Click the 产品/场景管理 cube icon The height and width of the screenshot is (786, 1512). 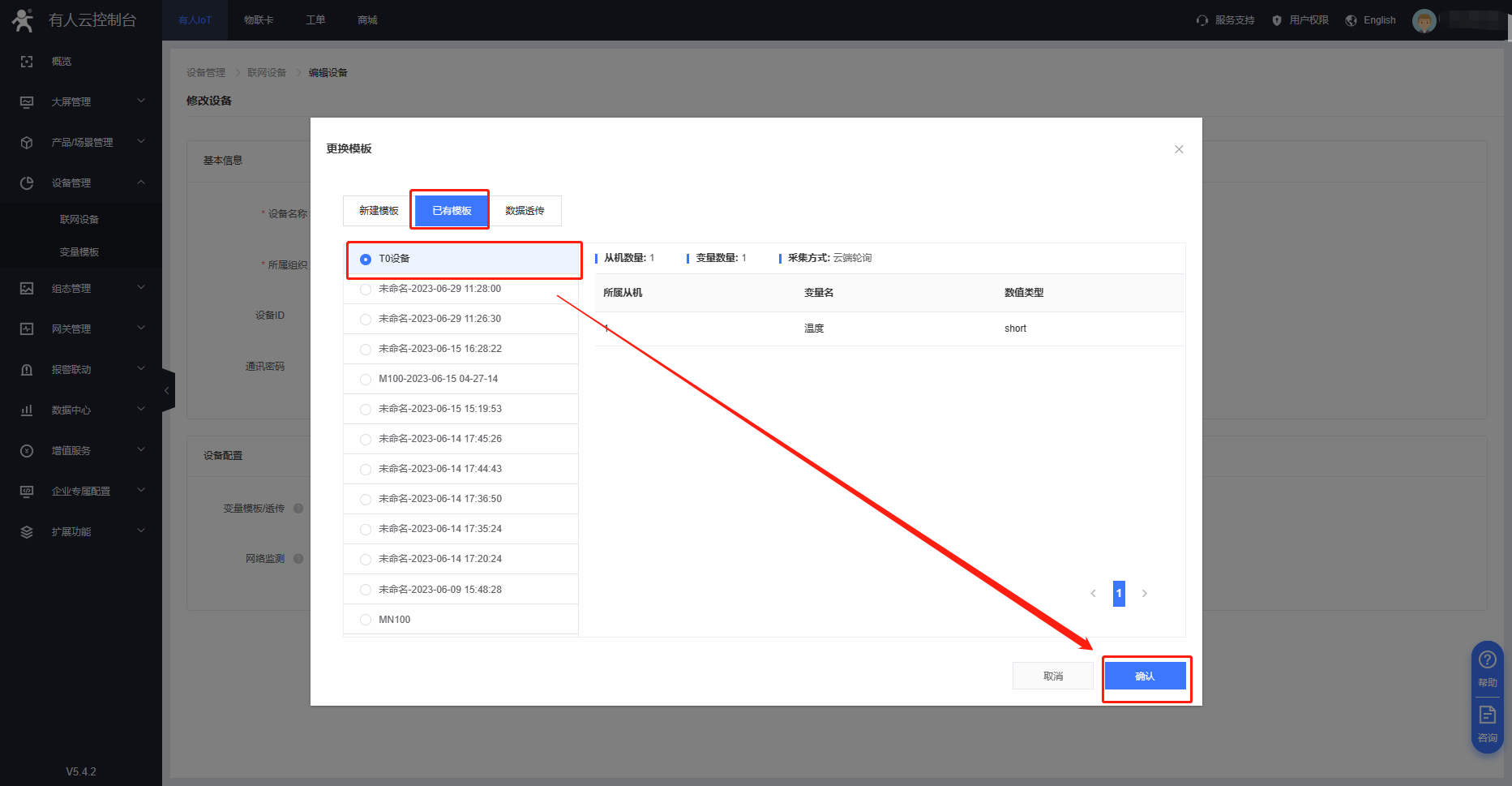[27, 143]
